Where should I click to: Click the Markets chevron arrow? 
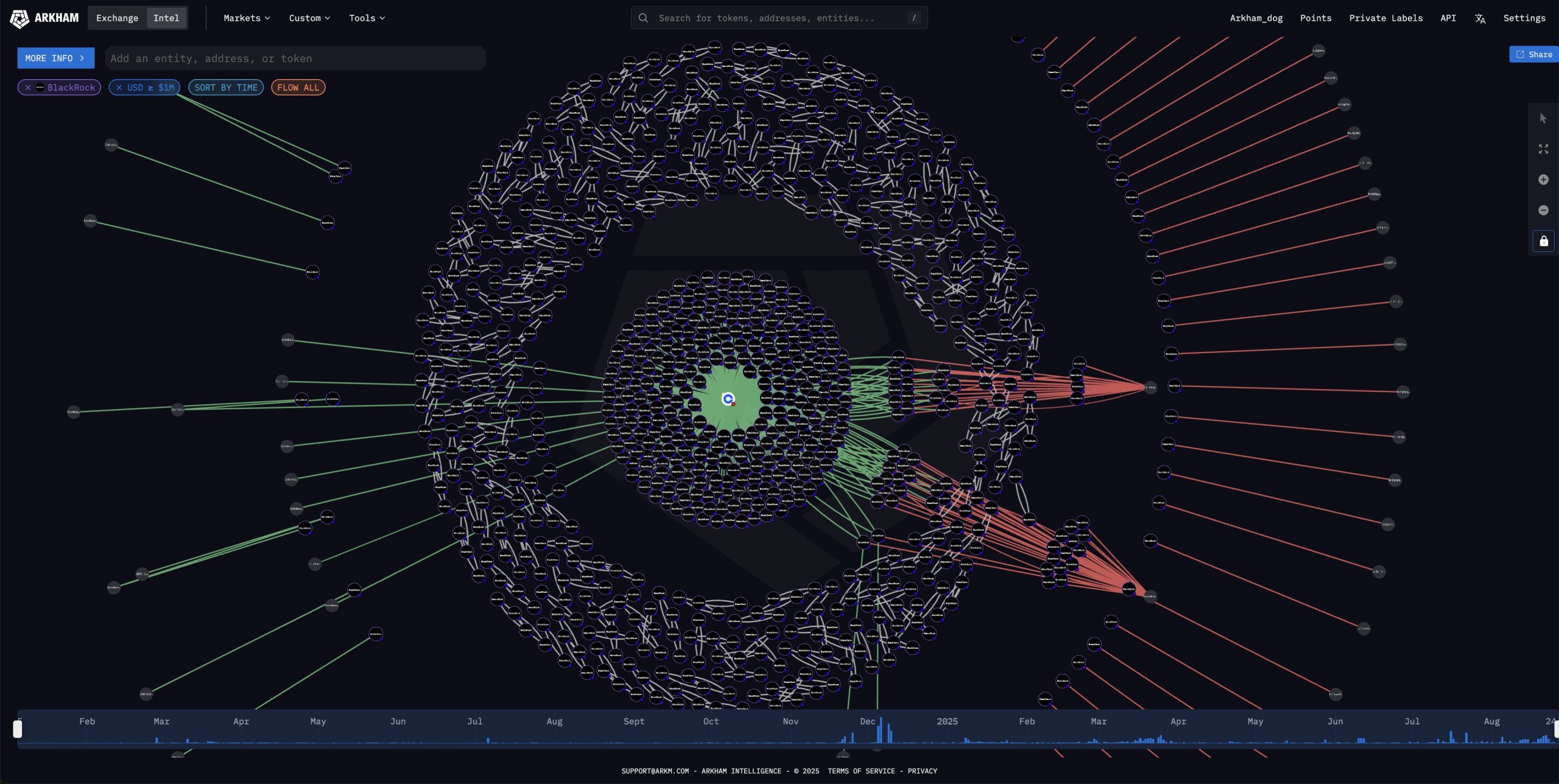click(267, 18)
